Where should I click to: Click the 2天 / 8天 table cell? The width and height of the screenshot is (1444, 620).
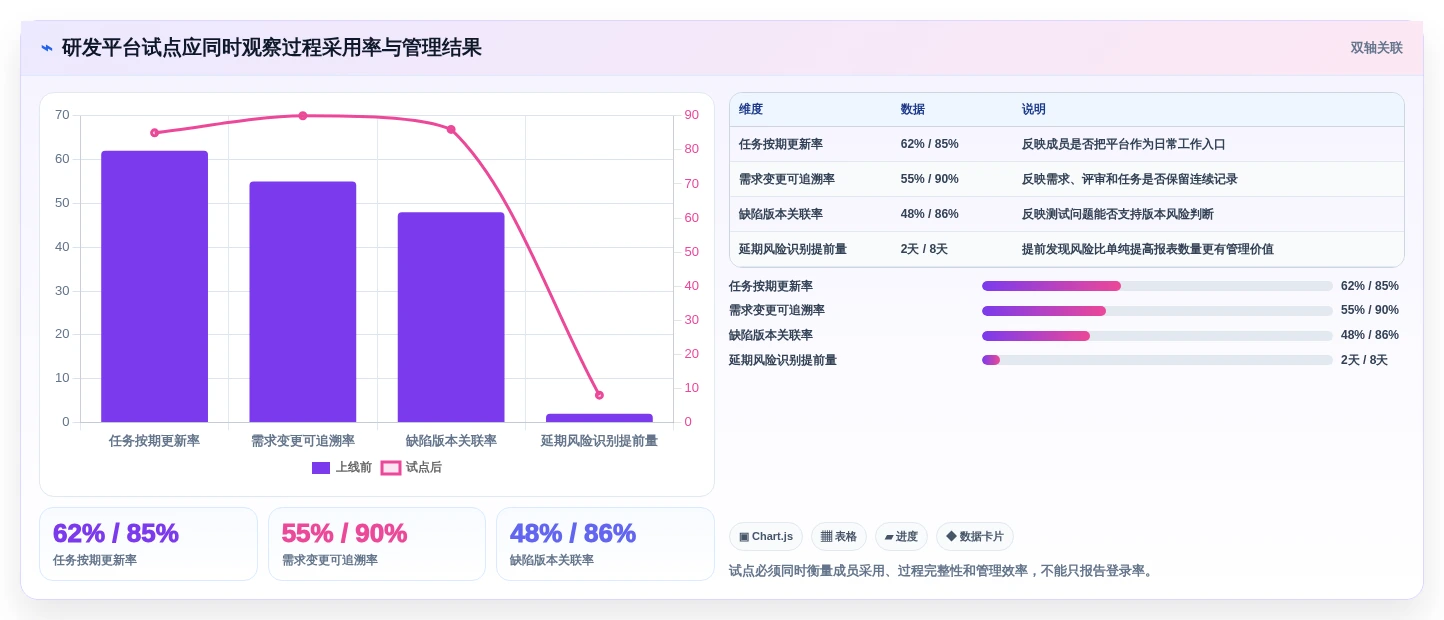tap(951, 249)
